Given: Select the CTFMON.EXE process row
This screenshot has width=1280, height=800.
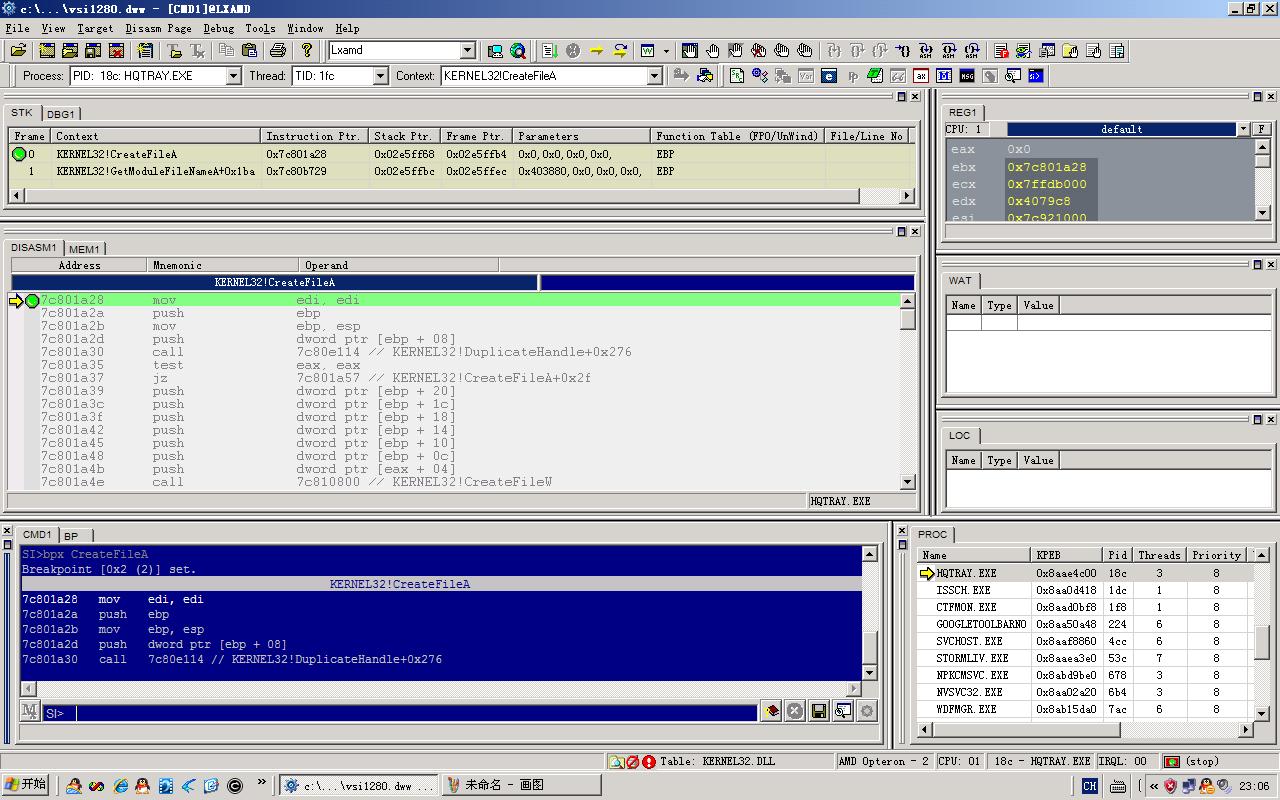Looking at the screenshot, I should pos(1084,607).
